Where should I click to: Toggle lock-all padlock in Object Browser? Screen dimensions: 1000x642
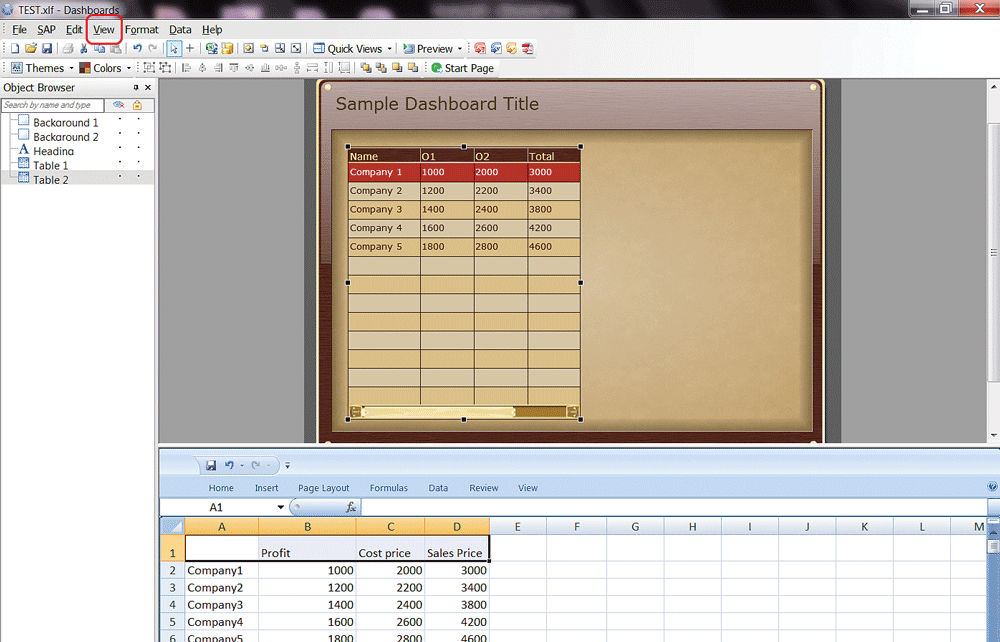(x=137, y=105)
